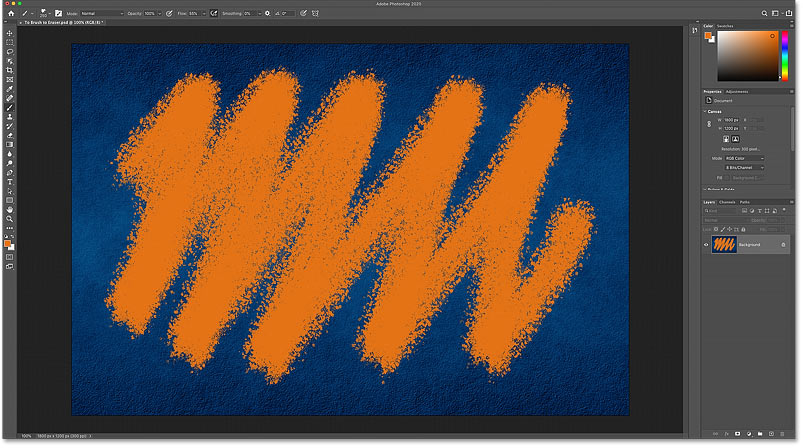Click the foreground swatch in Color panel
This screenshot has height=448, width=803.
(x=708, y=35)
